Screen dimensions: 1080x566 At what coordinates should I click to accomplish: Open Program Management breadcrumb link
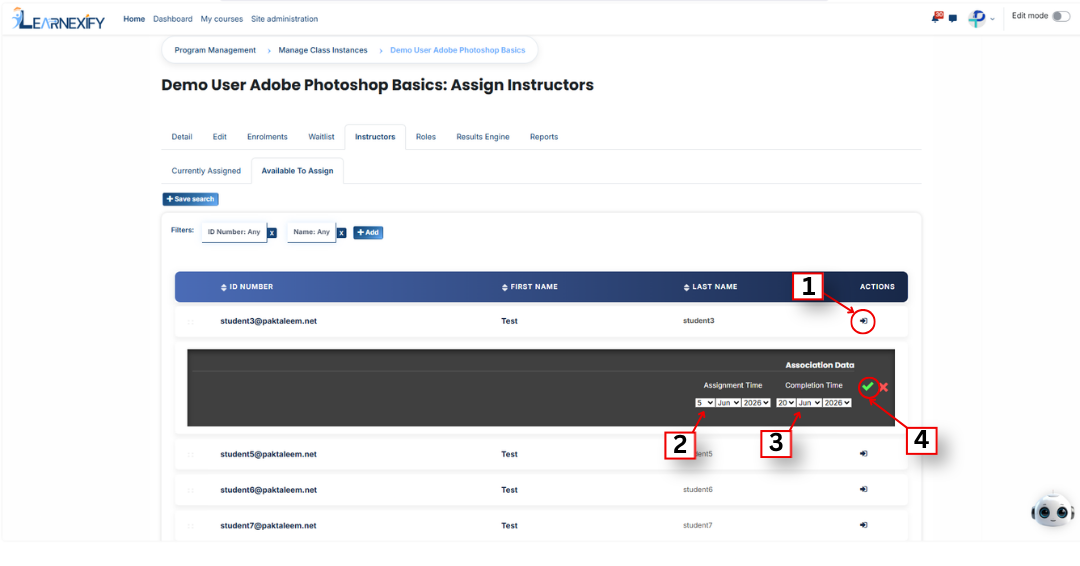click(215, 50)
